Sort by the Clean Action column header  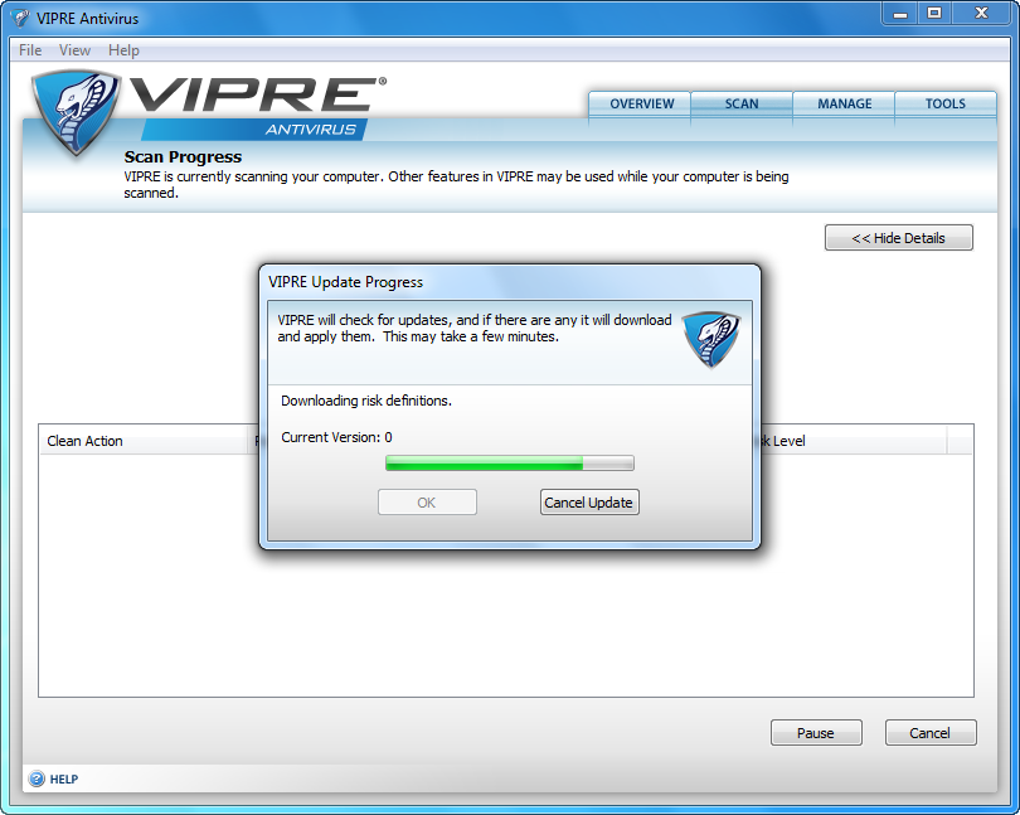point(143,440)
